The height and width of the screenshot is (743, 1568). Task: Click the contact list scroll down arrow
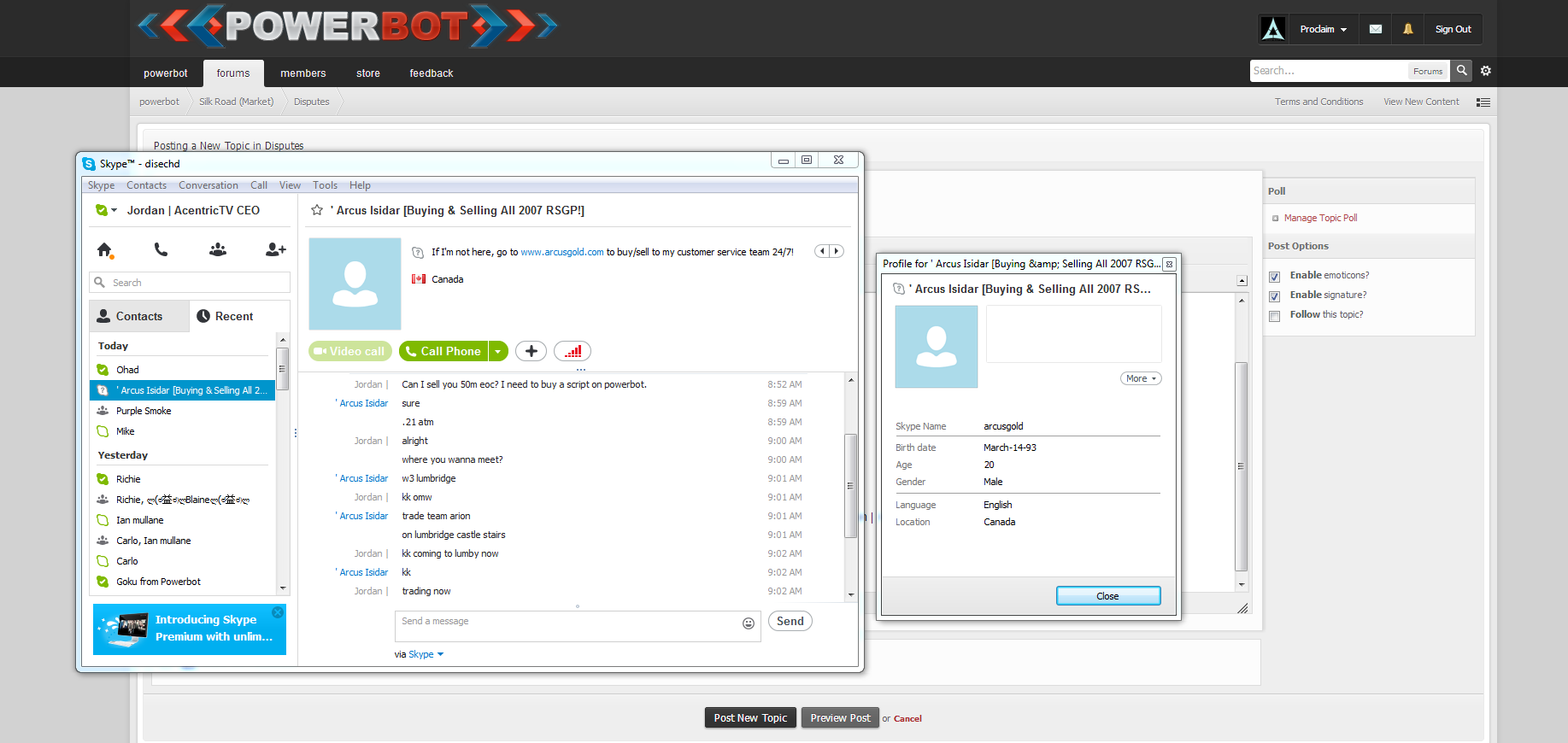pyautogui.click(x=283, y=588)
